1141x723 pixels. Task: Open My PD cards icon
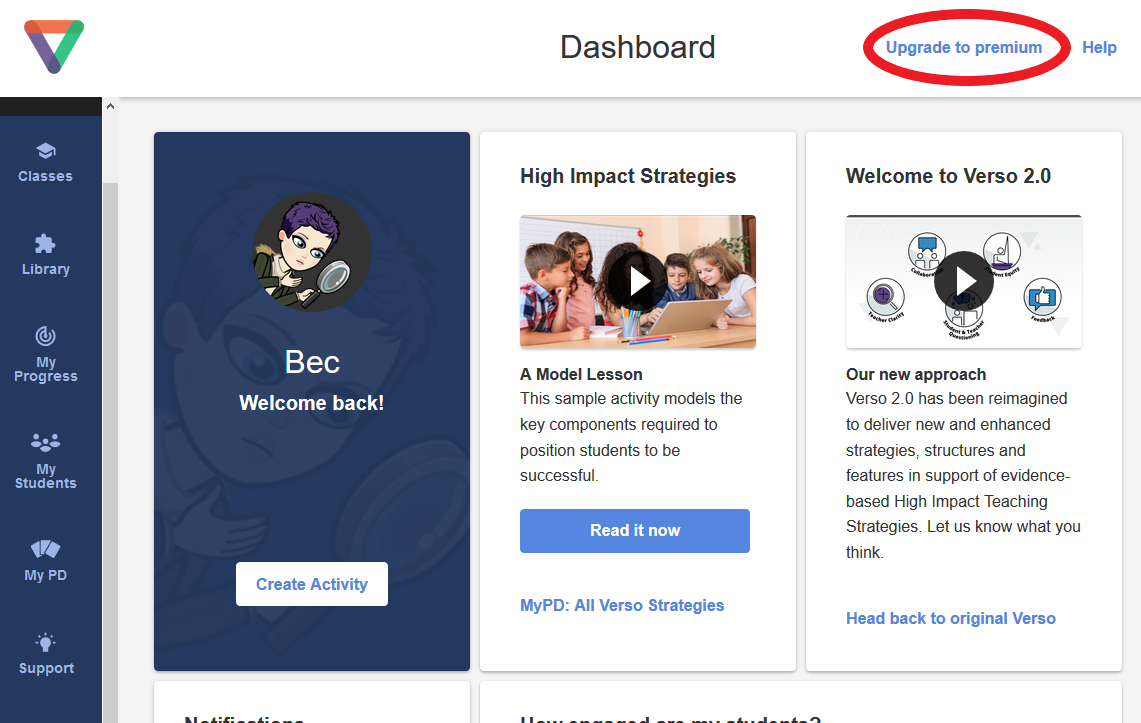(x=46, y=549)
